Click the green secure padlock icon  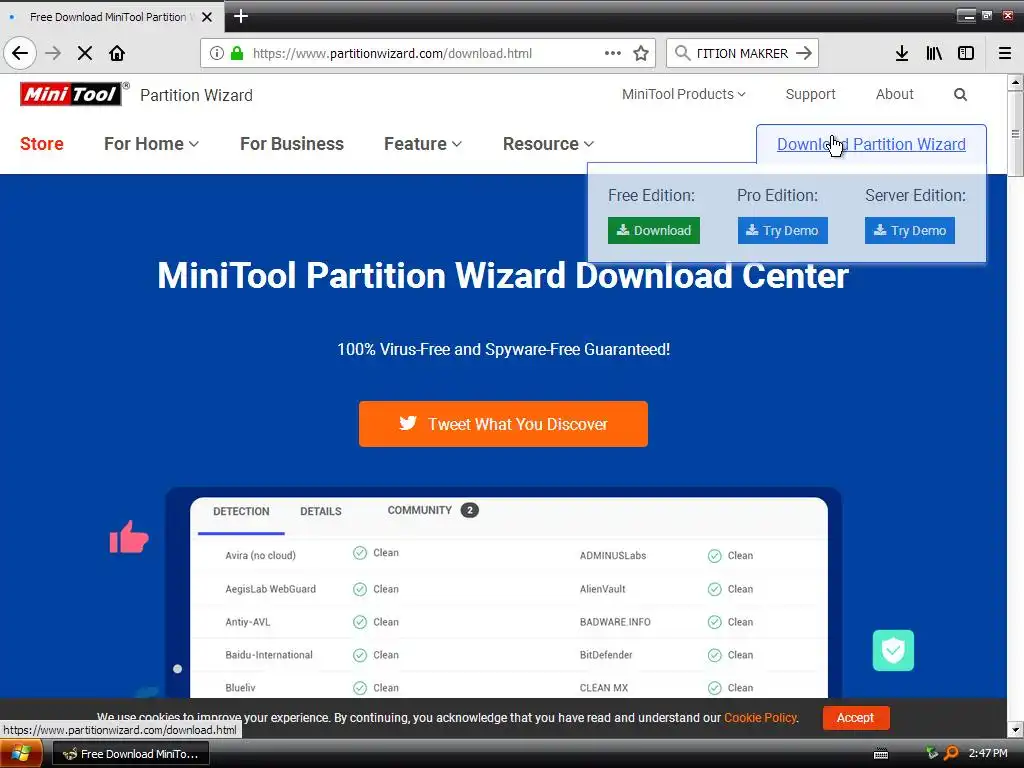pyautogui.click(x=237, y=53)
